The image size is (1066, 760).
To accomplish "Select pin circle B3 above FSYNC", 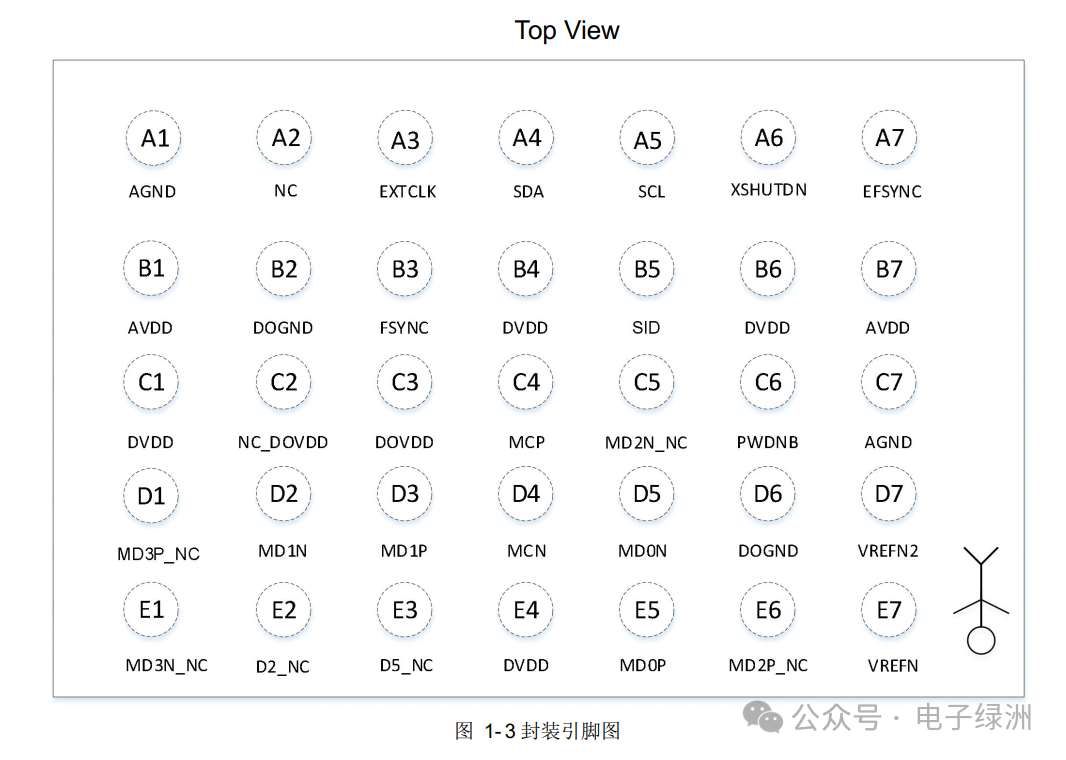I will pos(405,270).
